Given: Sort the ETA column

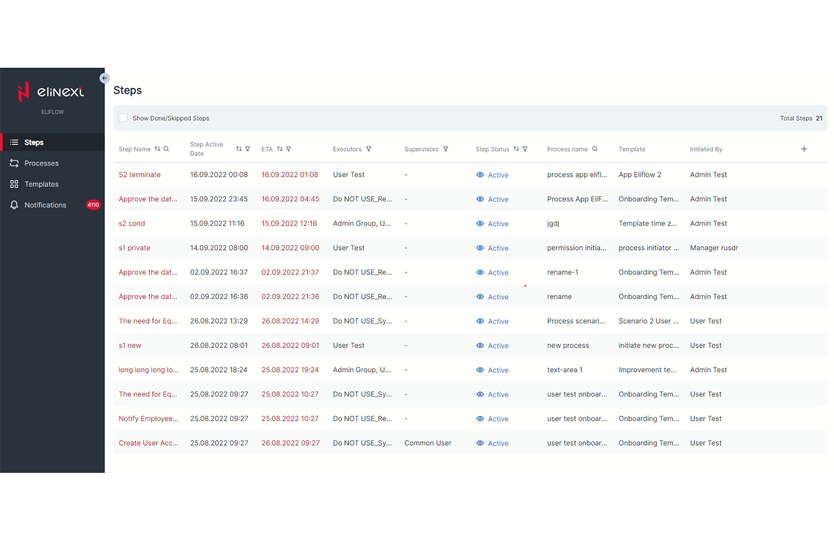Looking at the screenshot, I should 279,149.
